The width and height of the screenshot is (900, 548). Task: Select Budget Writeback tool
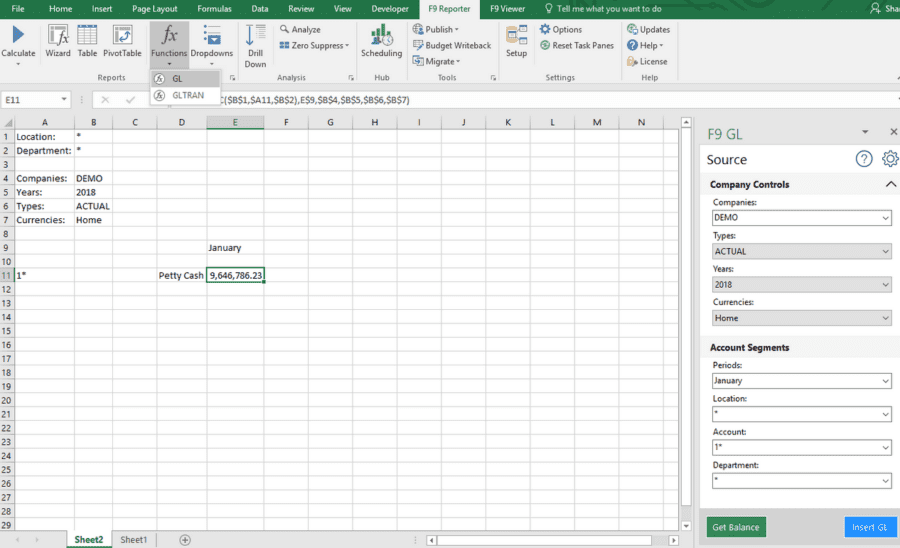point(452,45)
